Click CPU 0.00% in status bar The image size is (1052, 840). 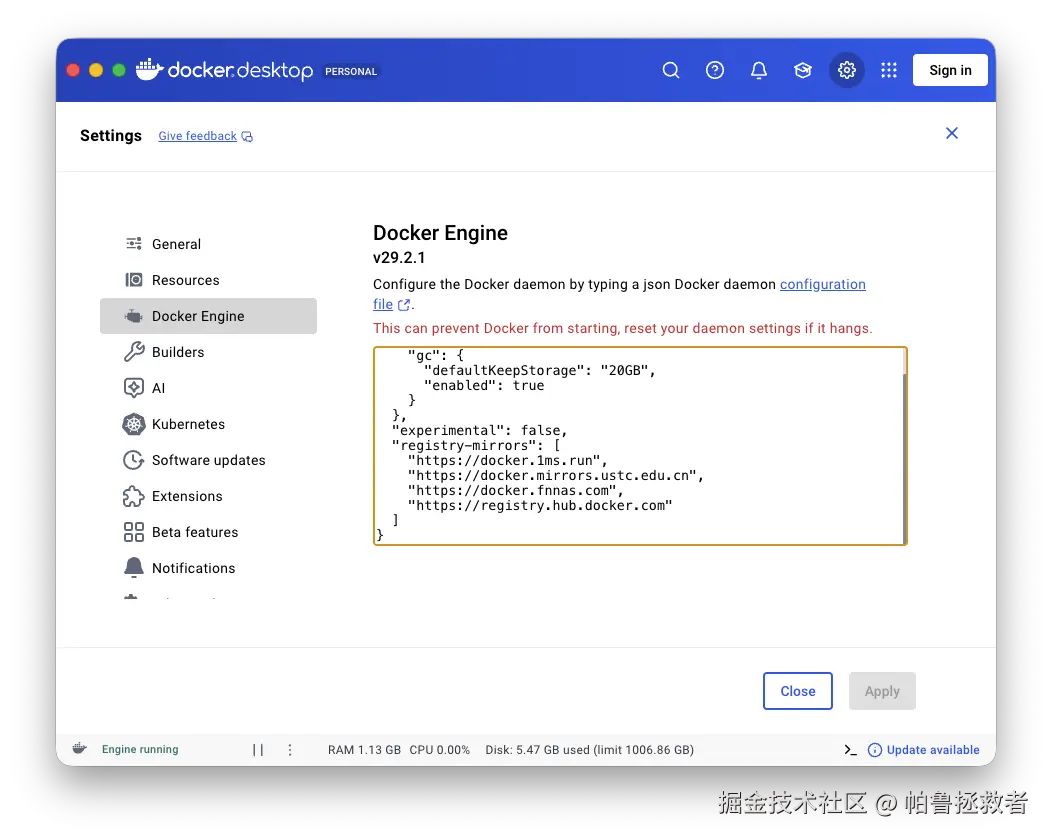tap(439, 750)
